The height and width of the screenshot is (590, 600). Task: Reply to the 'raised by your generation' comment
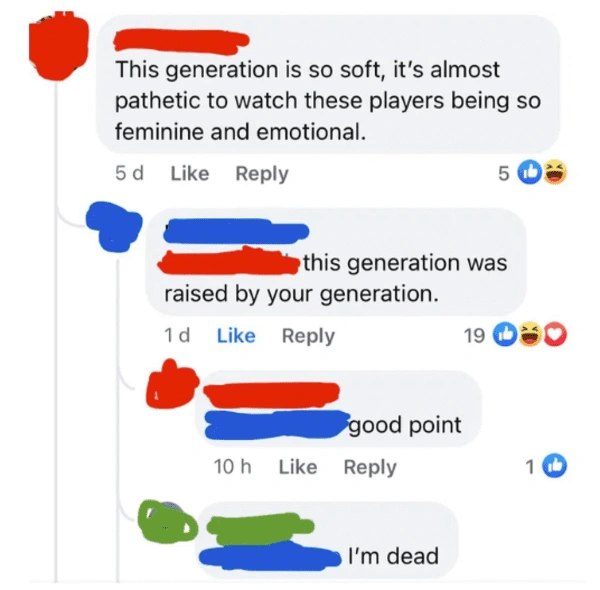coord(308,336)
